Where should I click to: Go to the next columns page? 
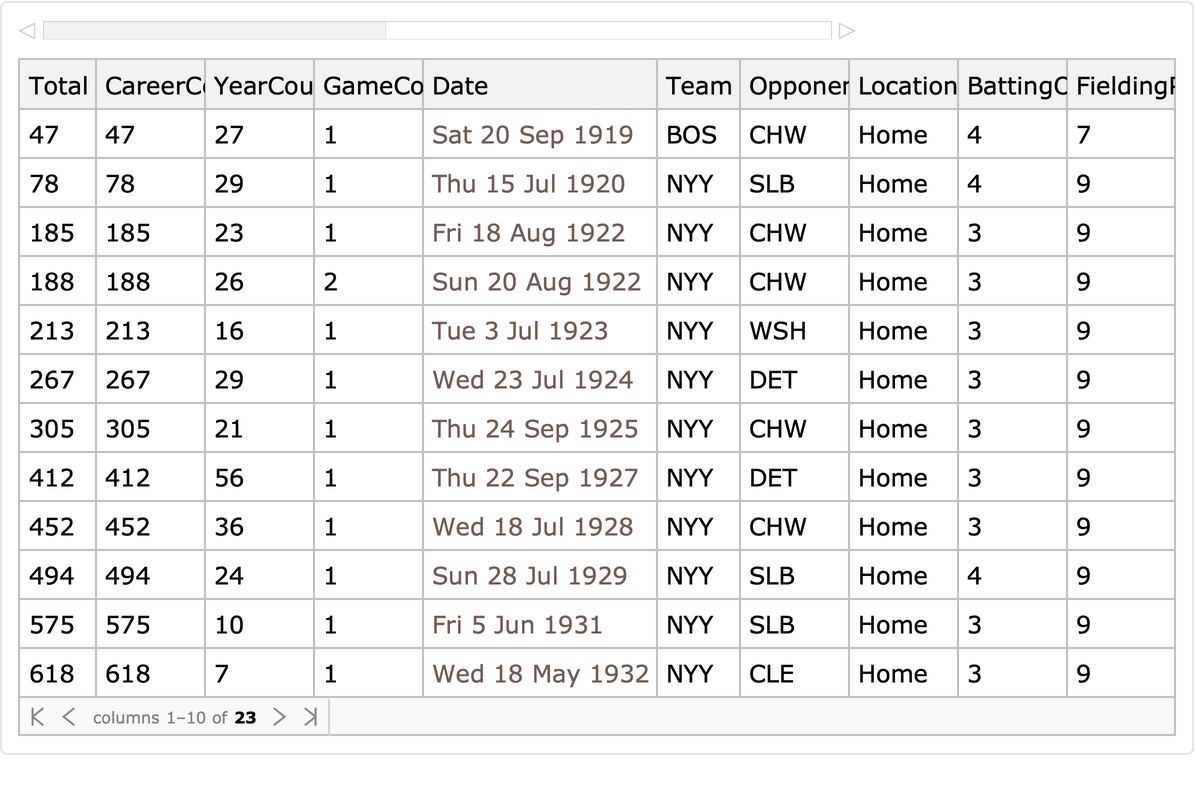pos(279,717)
